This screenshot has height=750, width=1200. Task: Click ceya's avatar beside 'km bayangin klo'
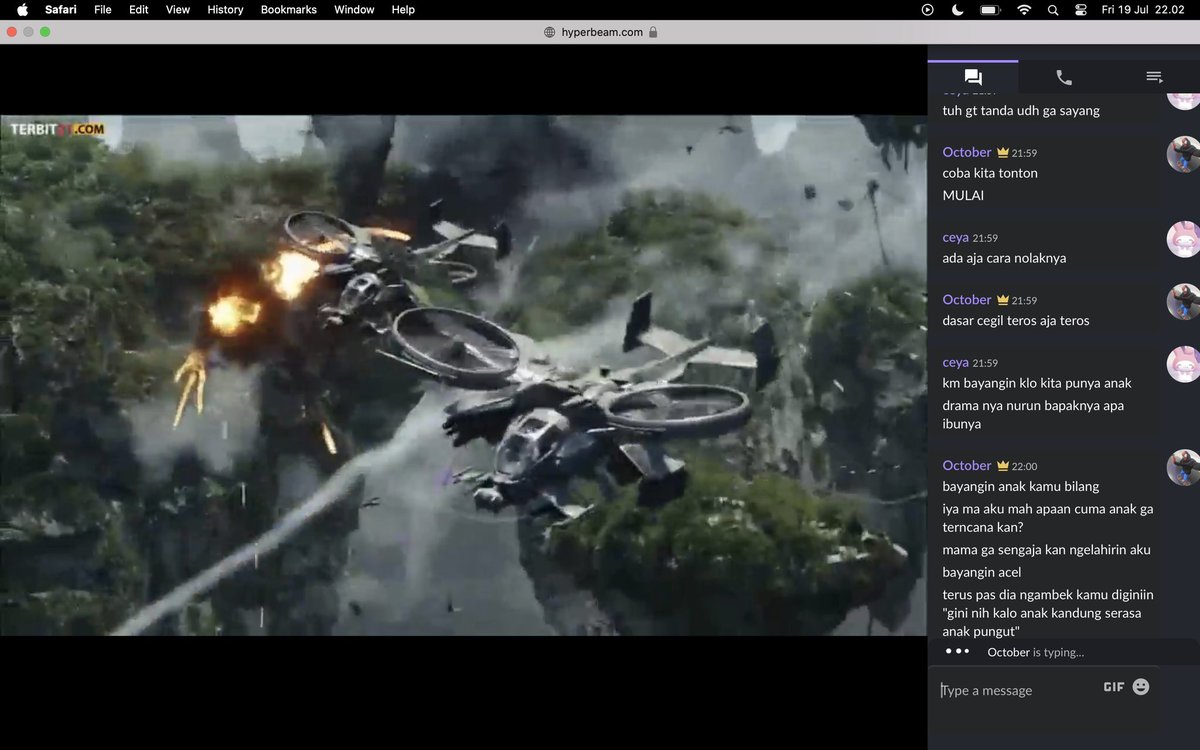[x=1183, y=364]
